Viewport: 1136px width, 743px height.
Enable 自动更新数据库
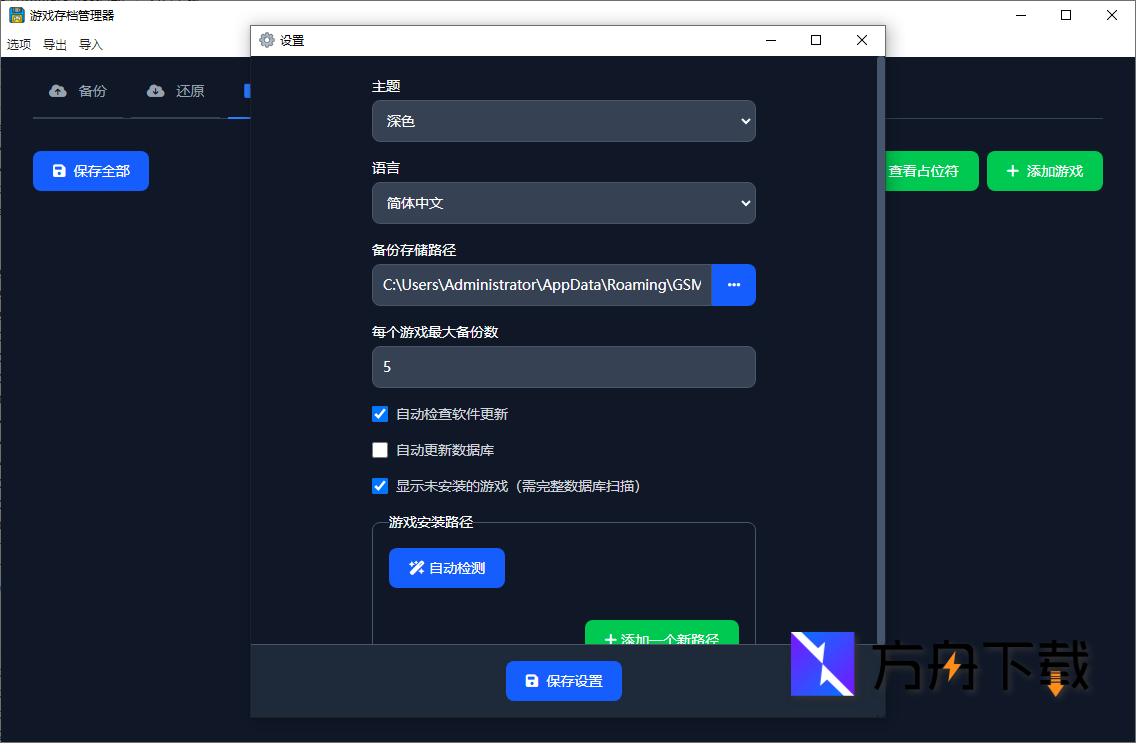380,449
